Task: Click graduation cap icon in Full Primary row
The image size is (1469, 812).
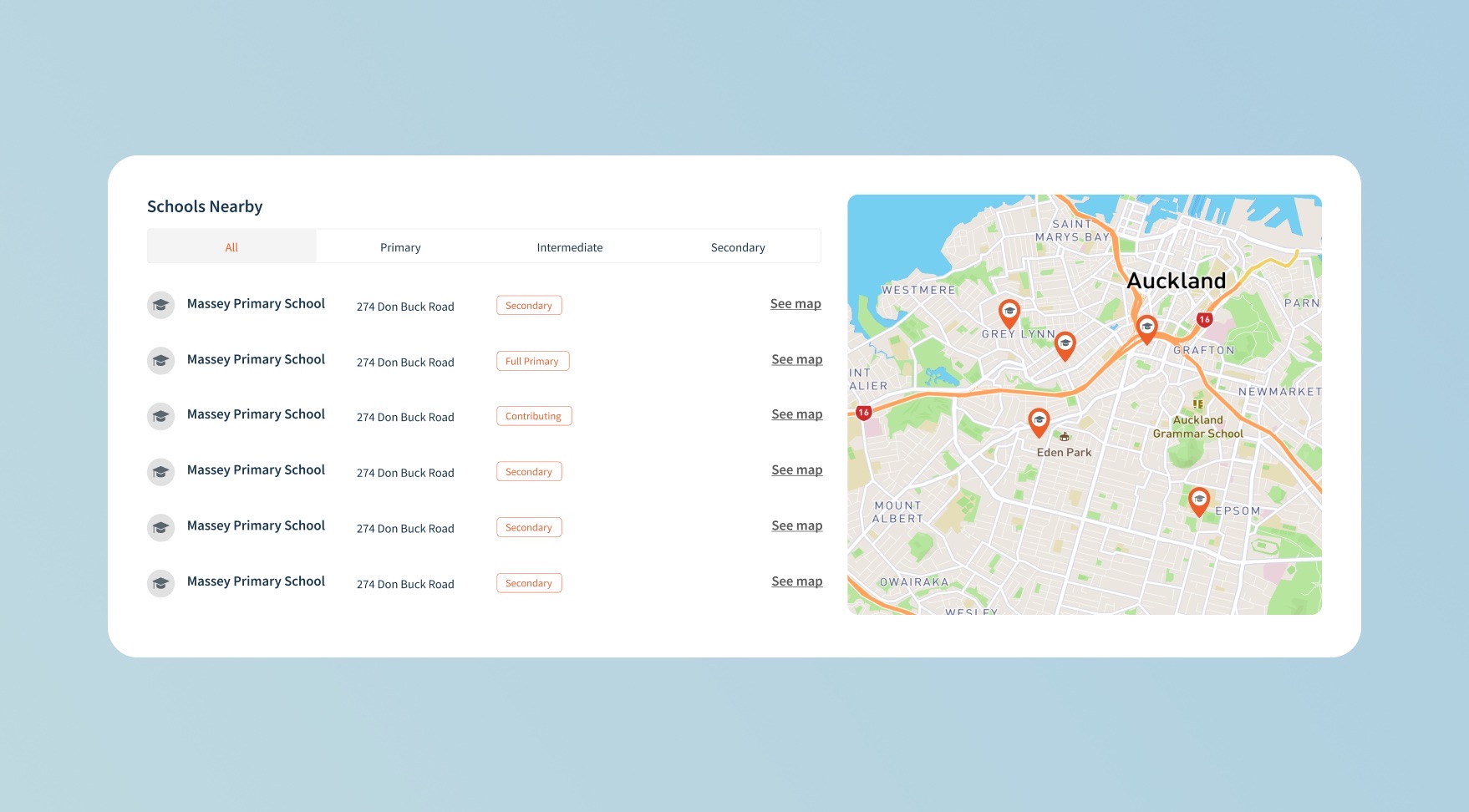Action: pyautogui.click(x=160, y=361)
